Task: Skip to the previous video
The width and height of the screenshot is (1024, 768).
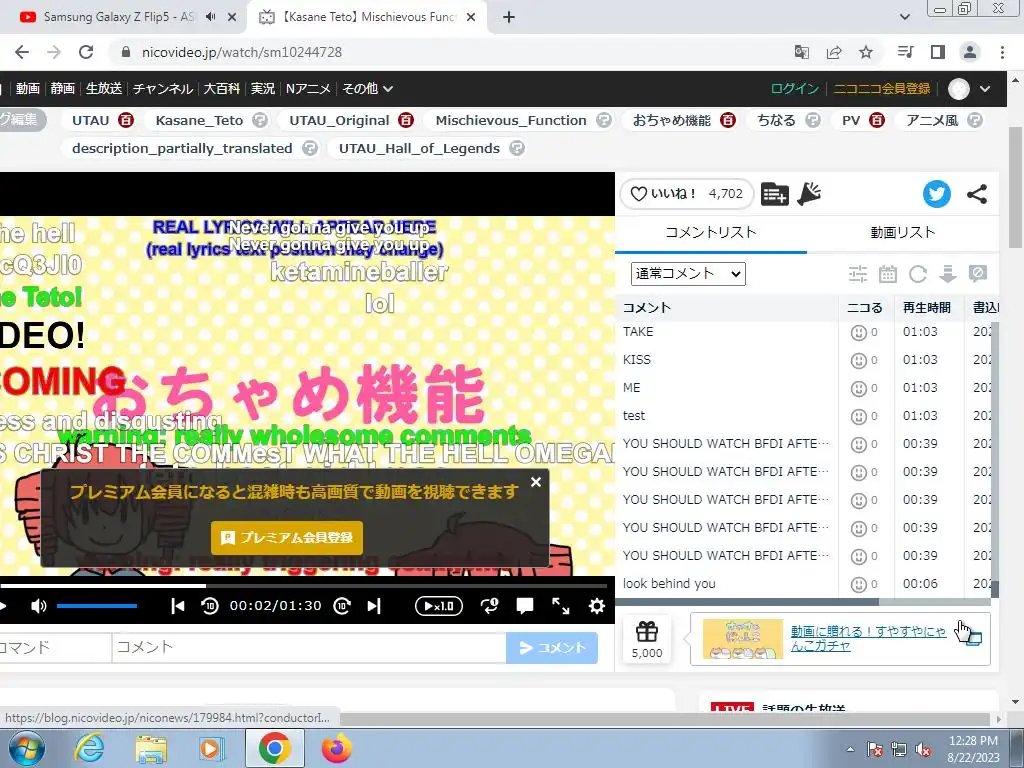Action: pyautogui.click(x=178, y=606)
